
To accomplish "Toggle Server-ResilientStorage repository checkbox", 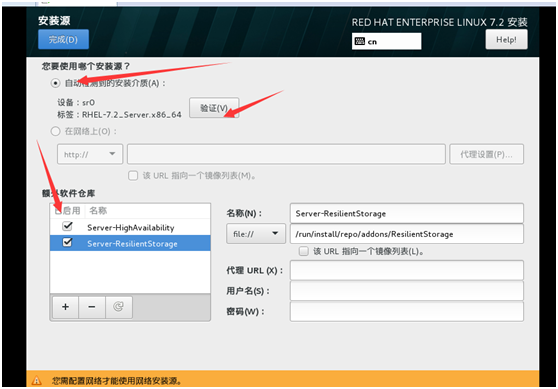I will 67,243.
